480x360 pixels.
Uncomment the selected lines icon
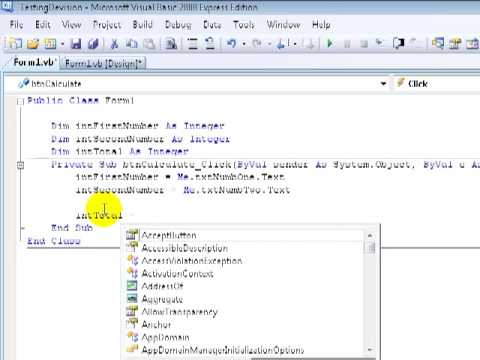coord(210,44)
